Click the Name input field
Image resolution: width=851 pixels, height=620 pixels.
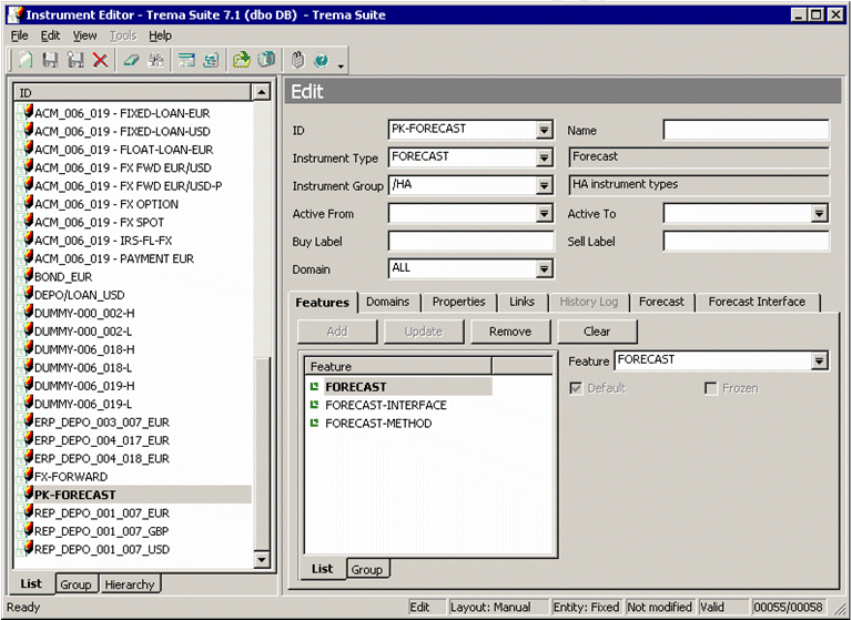pyautogui.click(x=745, y=130)
